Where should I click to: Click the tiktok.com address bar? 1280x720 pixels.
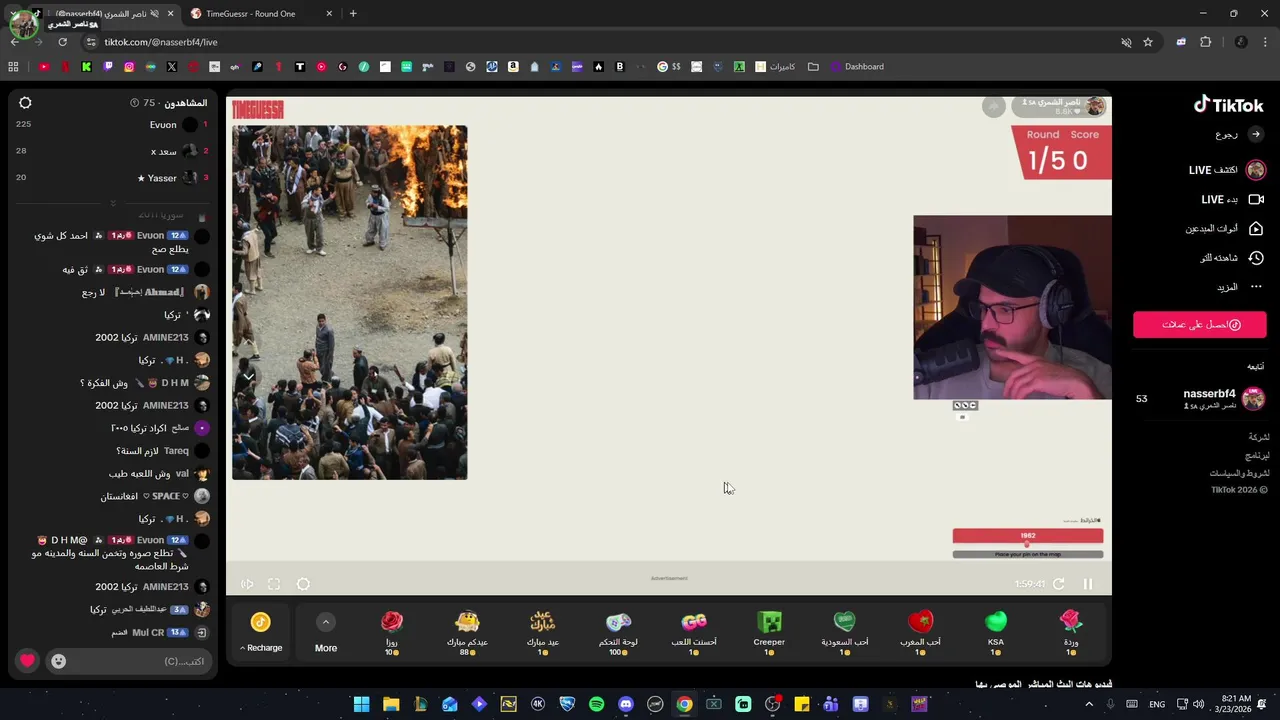[600, 42]
